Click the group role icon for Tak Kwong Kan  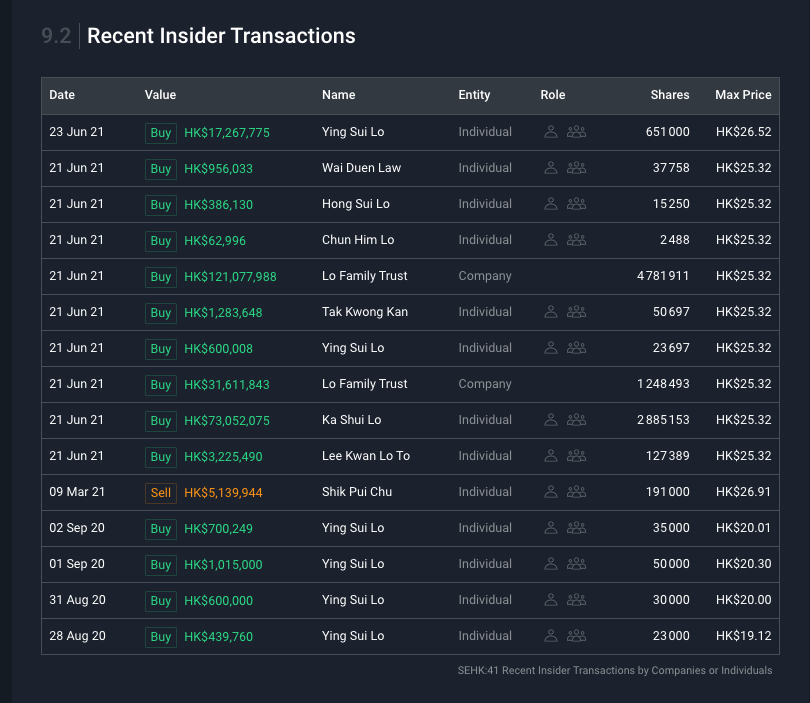click(576, 312)
